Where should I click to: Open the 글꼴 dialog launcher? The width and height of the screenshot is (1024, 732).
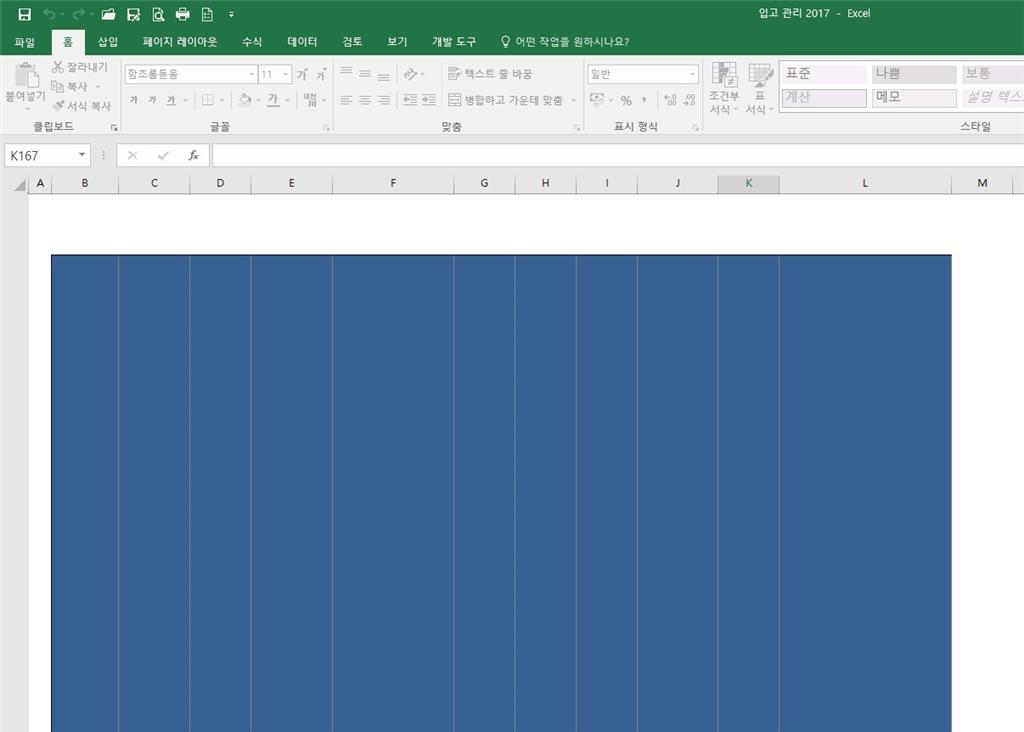pos(326,127)
